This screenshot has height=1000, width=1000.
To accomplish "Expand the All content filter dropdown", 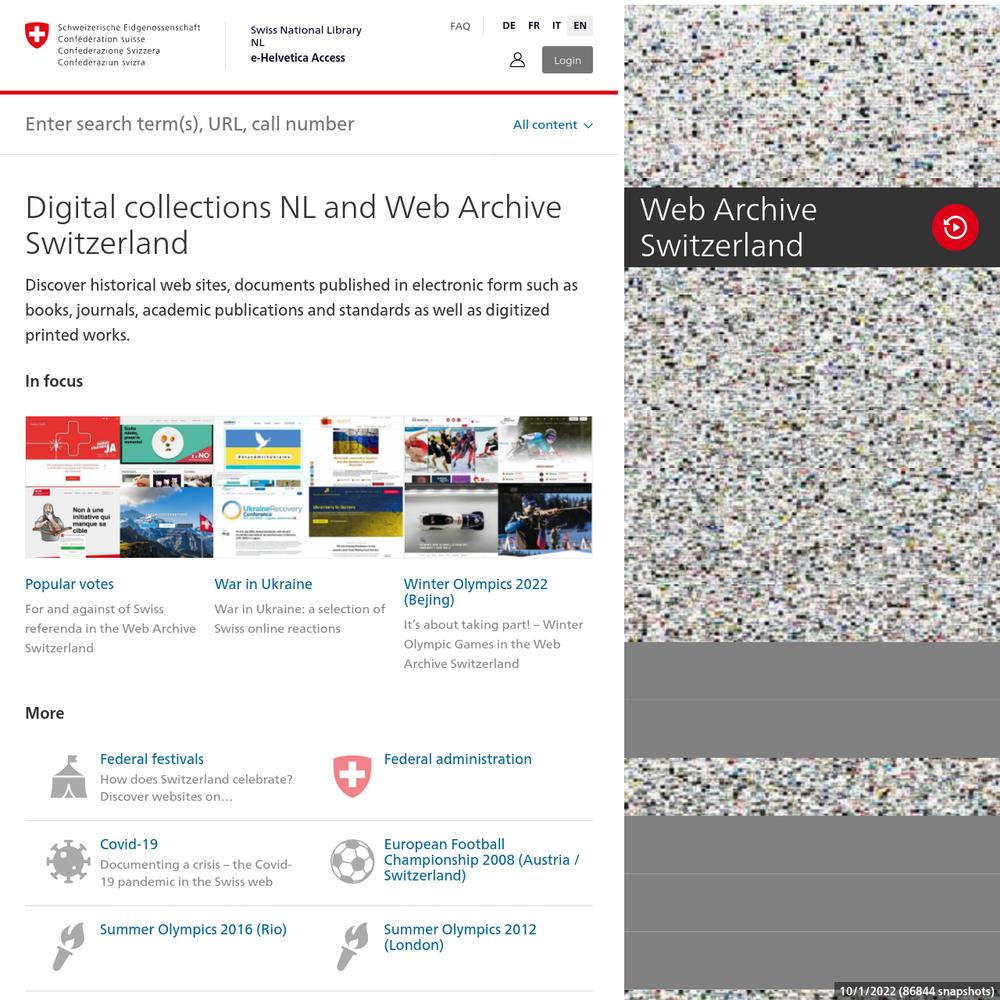I will 552,125.
